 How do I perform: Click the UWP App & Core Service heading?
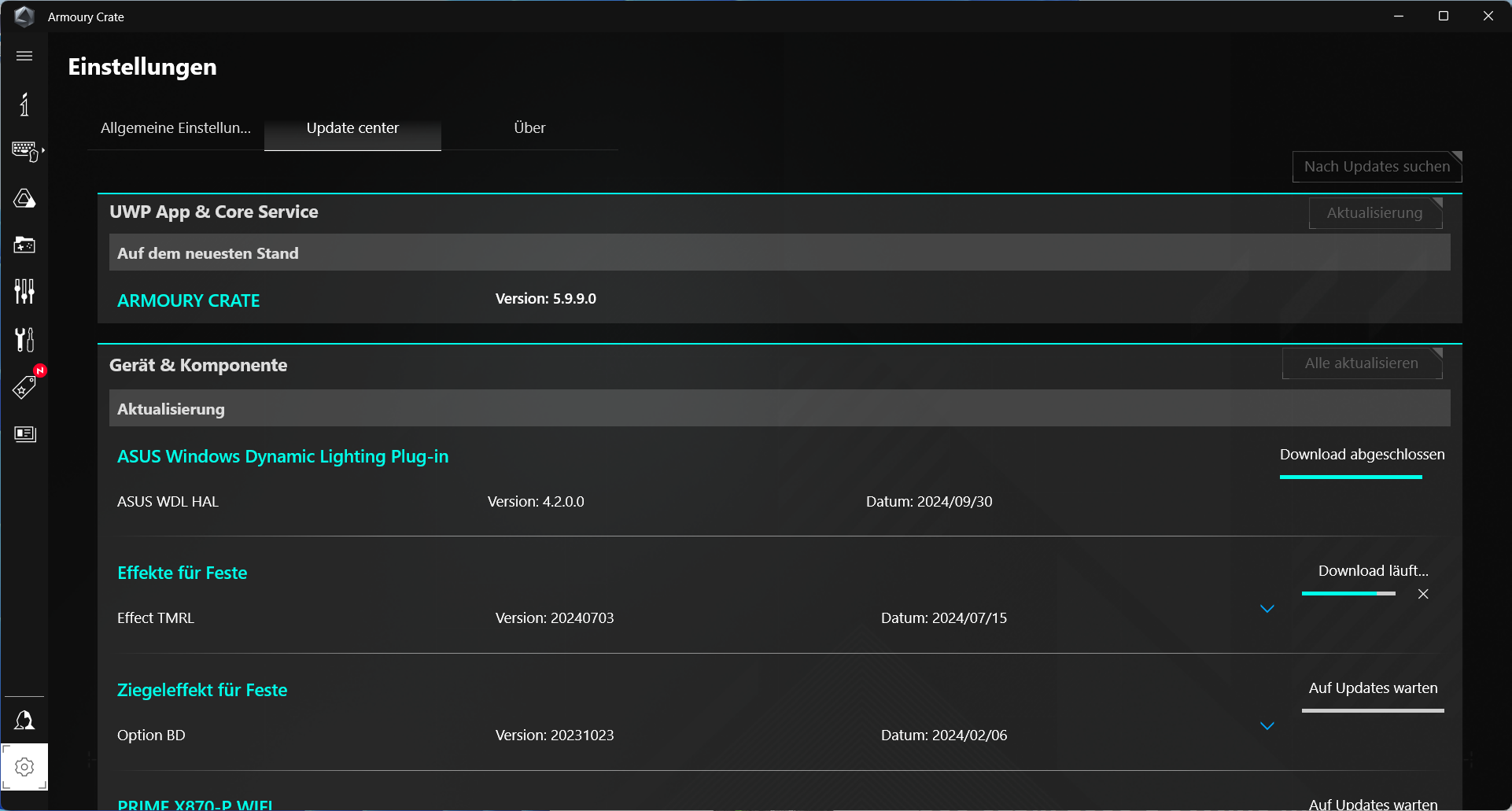[214, 212]
